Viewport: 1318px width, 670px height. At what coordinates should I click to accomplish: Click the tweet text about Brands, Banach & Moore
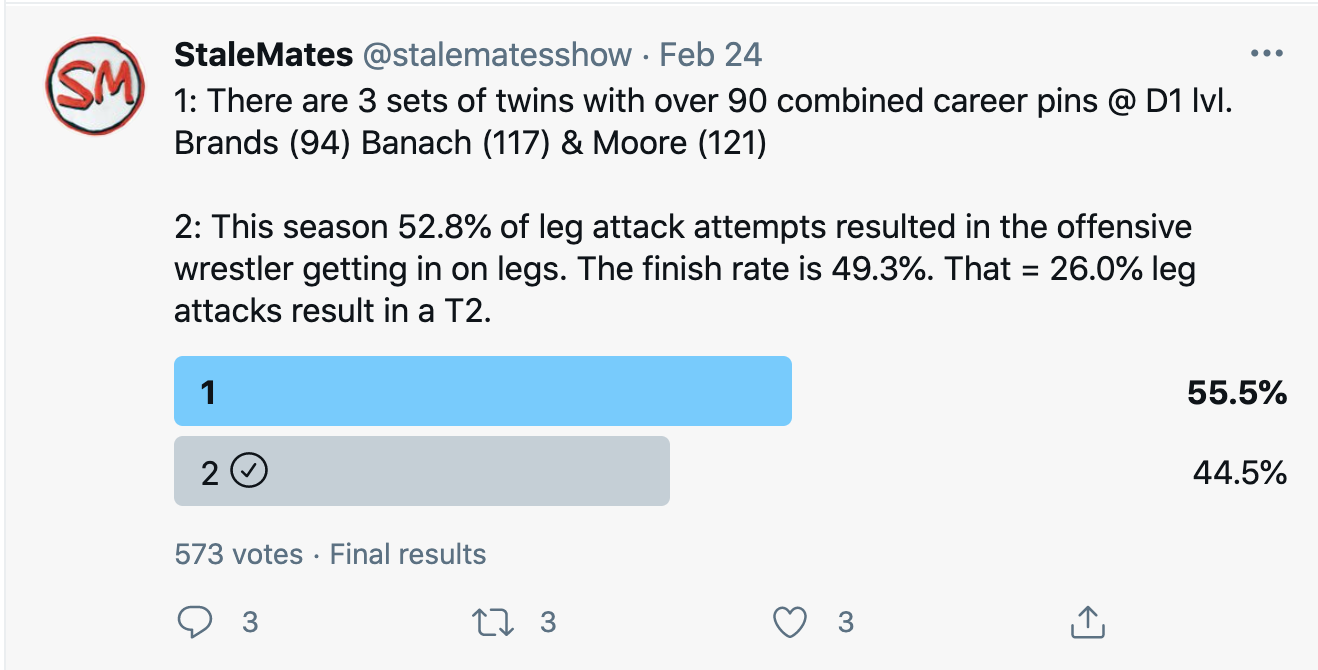click(470, 144)
